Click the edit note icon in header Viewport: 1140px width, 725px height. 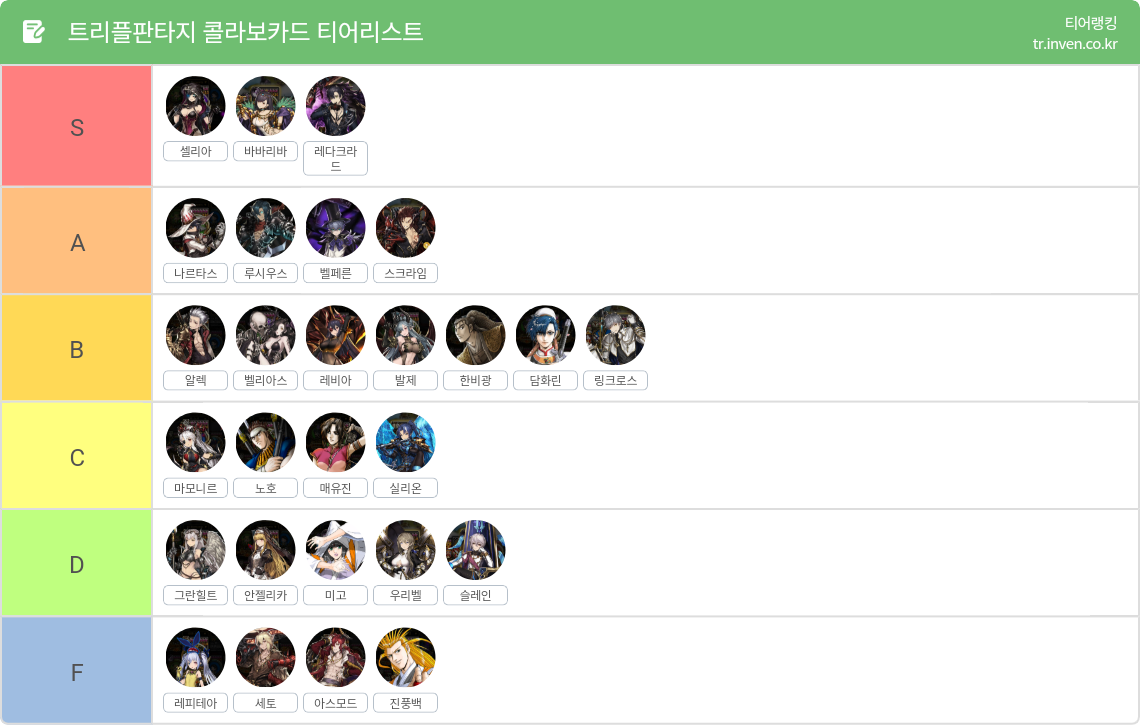coord(33,32)
